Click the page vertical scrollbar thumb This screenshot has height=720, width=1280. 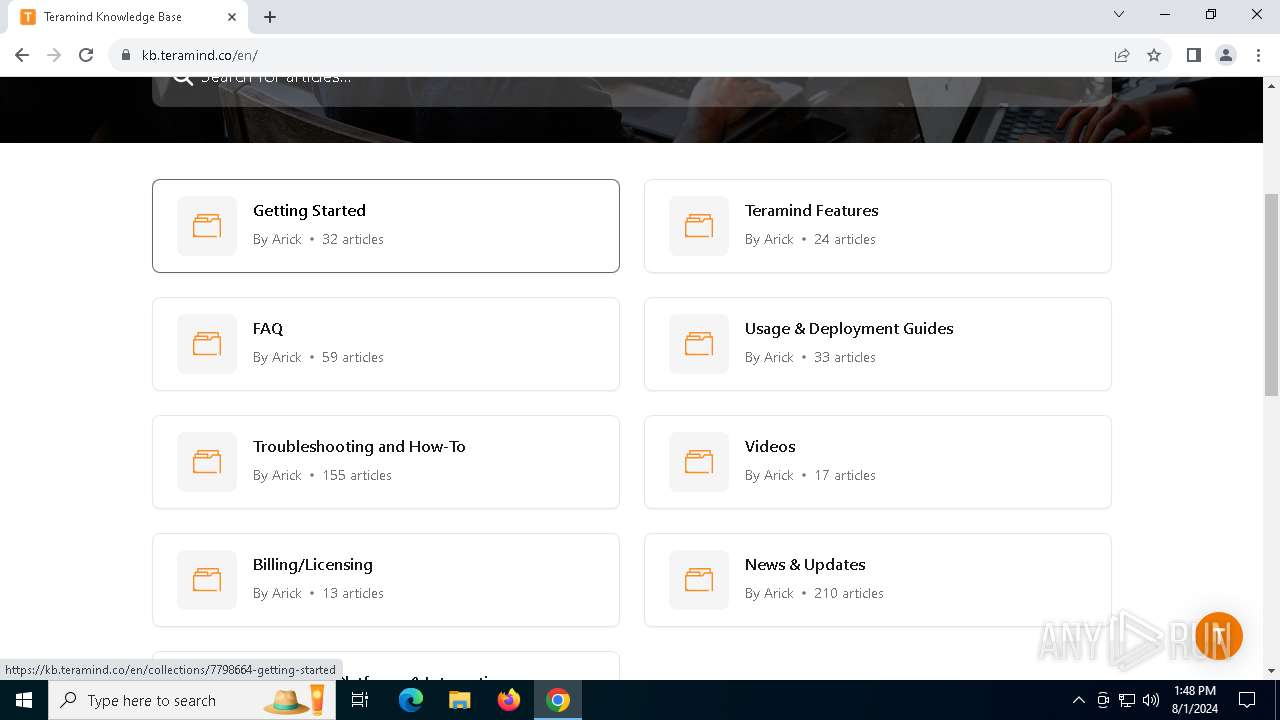click(1271, 294)
